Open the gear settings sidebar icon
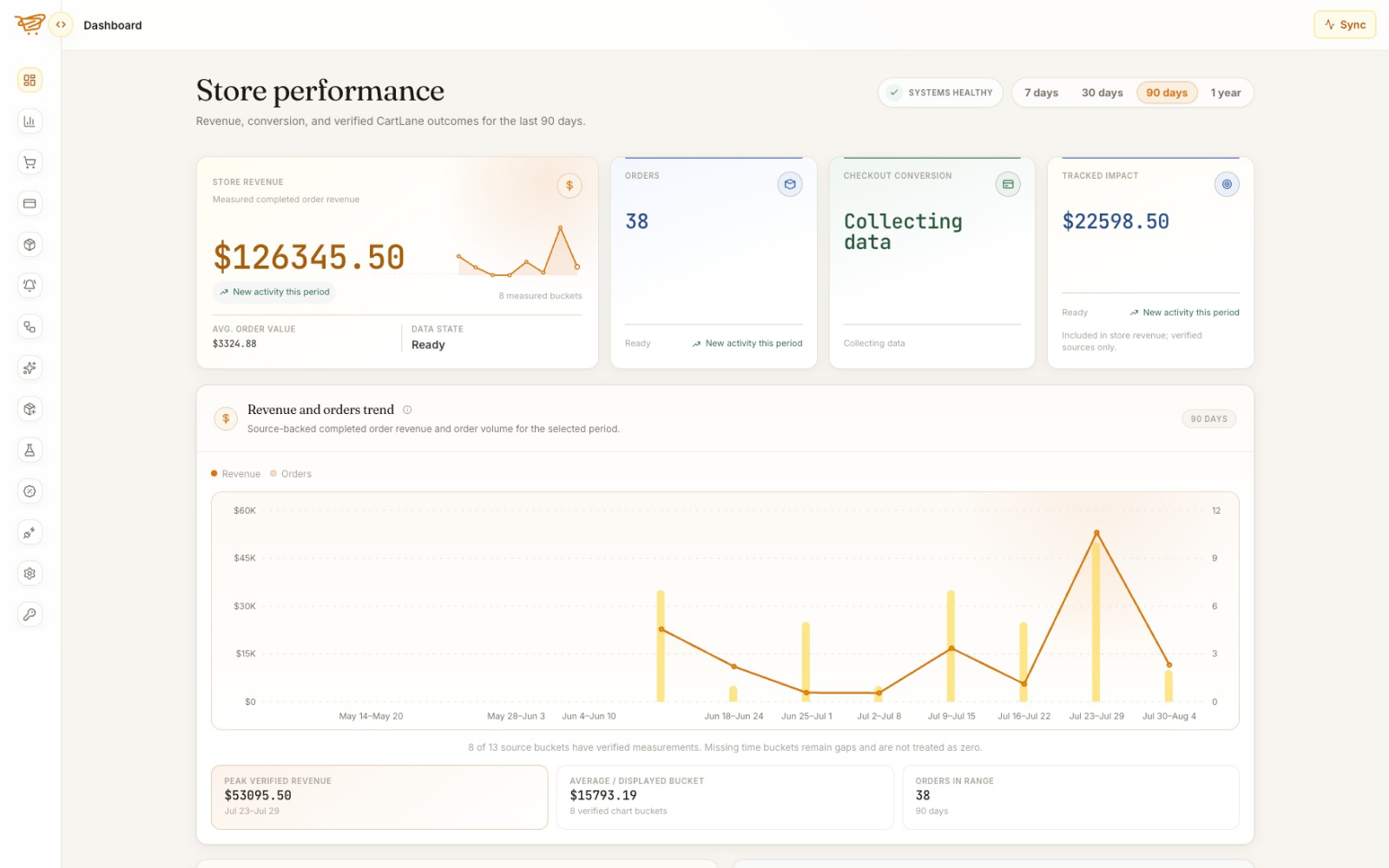 point(30,573)
